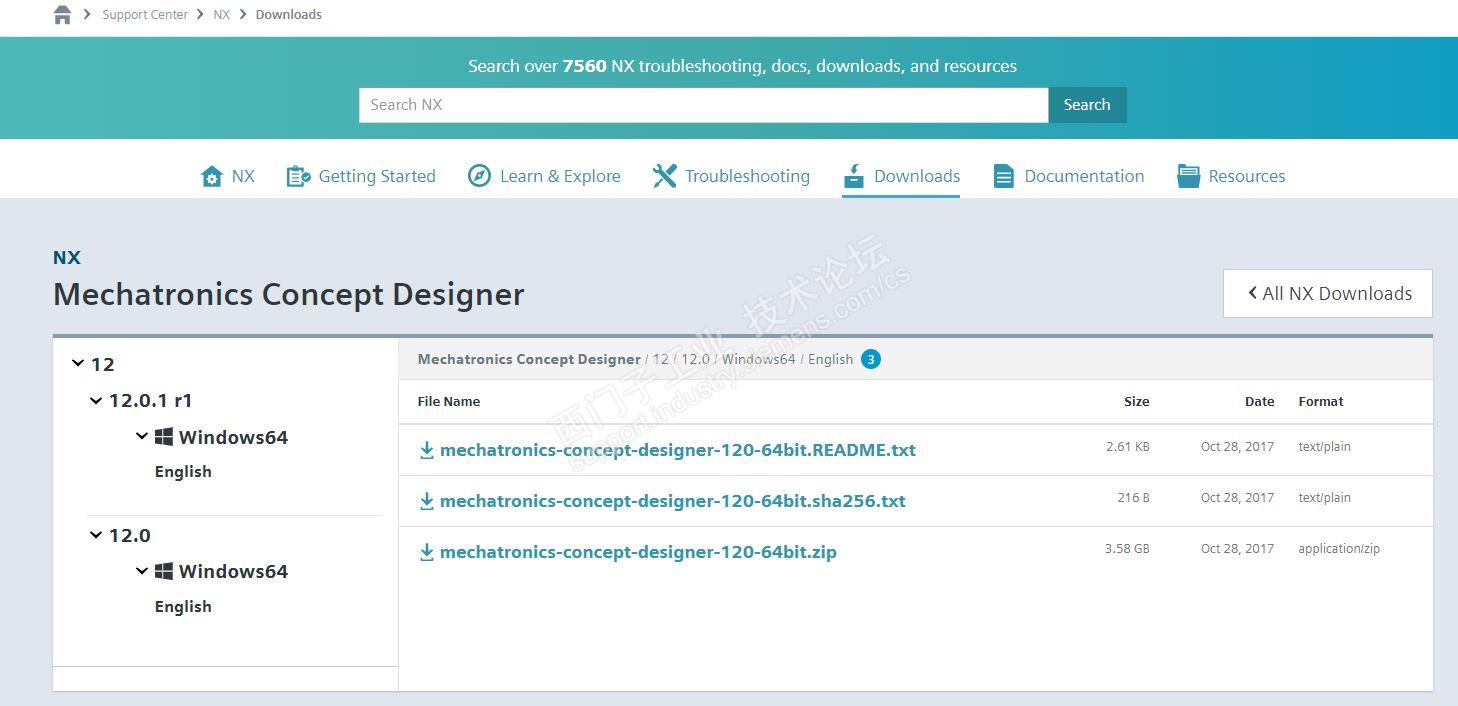Select English under 12.0.1 r1 Windows64
Image resolution: width=1458 pixels, height=706 pixels.
[x=183, y=472]
